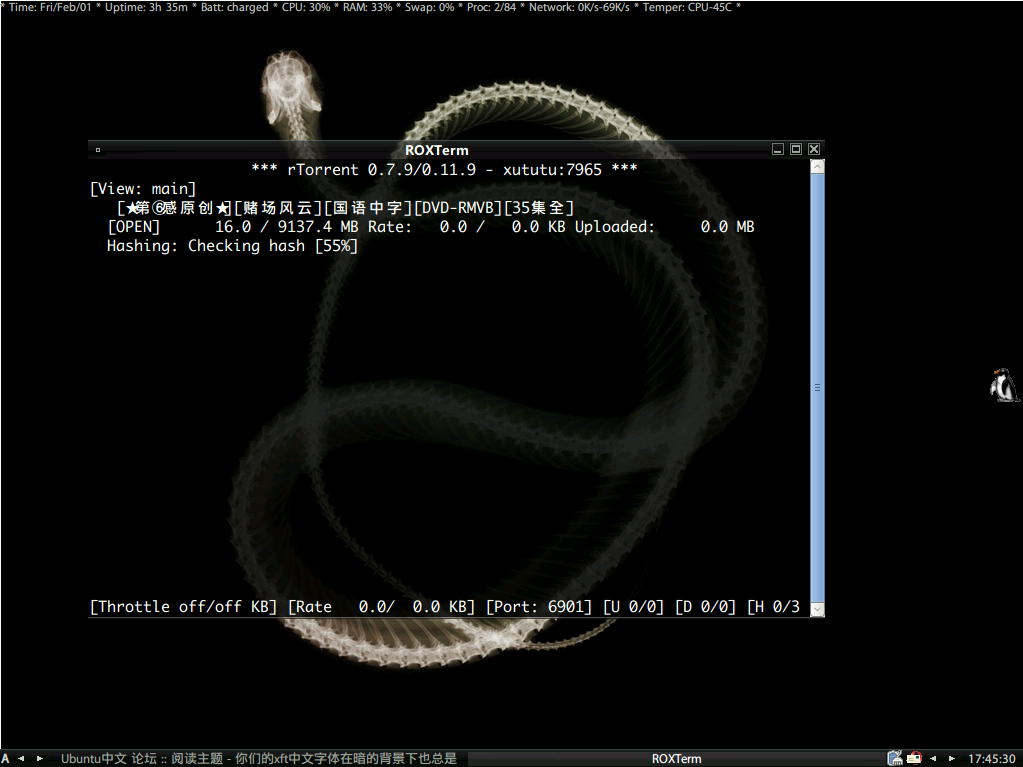Minimize the ROXTerm window
Viewport: 1023px width, 767px height.
coord(778,149)
